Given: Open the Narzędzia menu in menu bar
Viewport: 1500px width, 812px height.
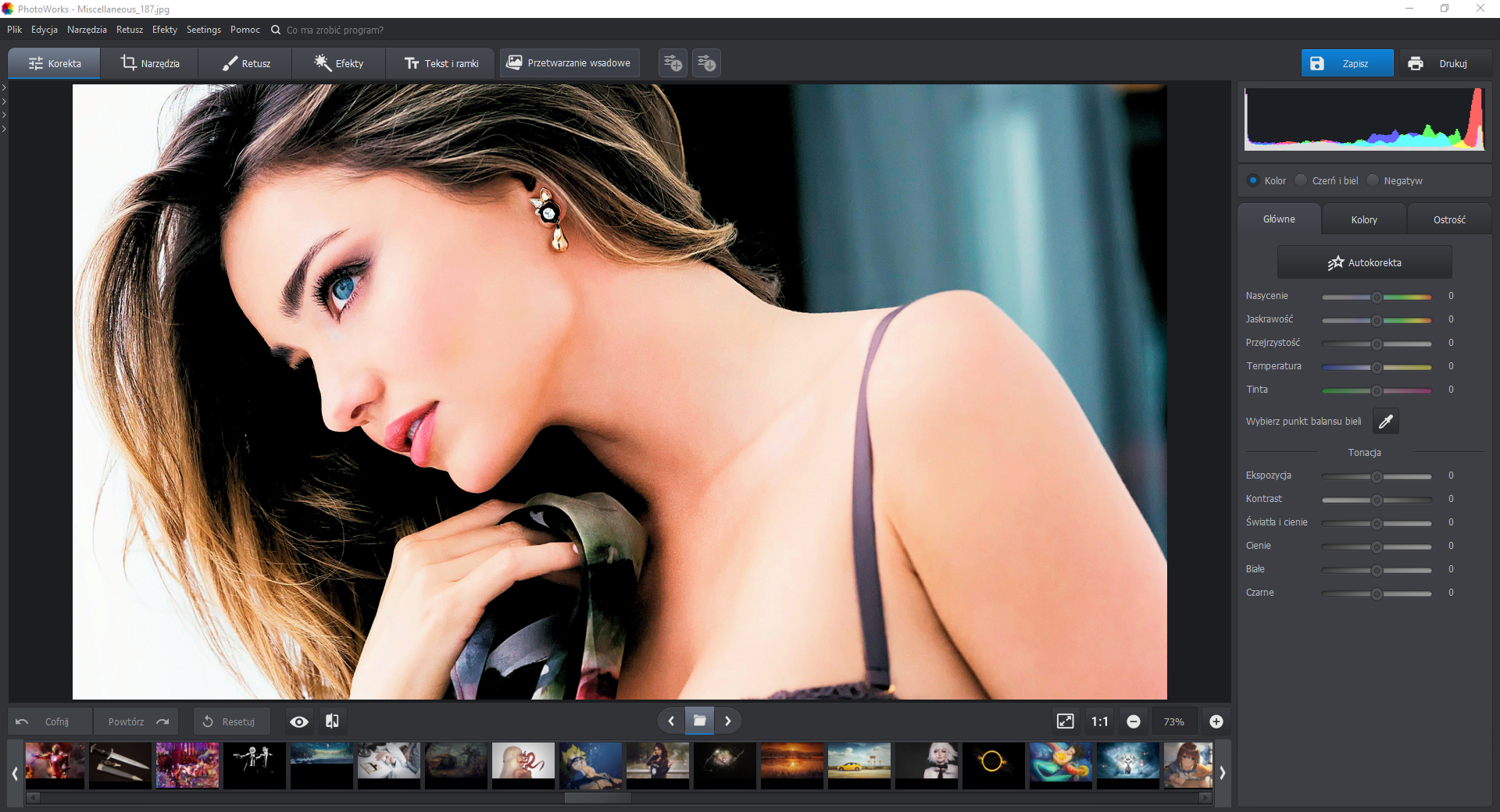Looking at the screenshot, I should (x=87, y=30).
